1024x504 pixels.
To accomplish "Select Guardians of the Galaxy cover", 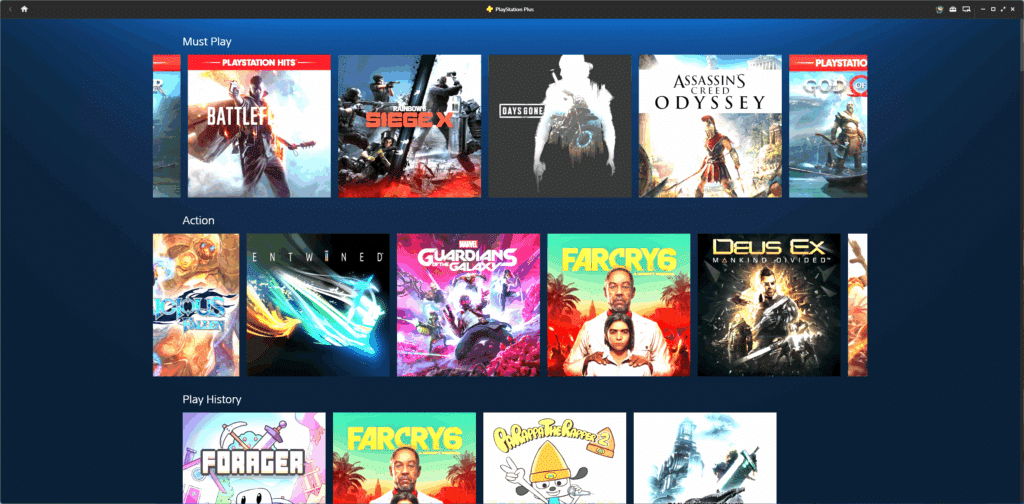I will pos(468,305).
